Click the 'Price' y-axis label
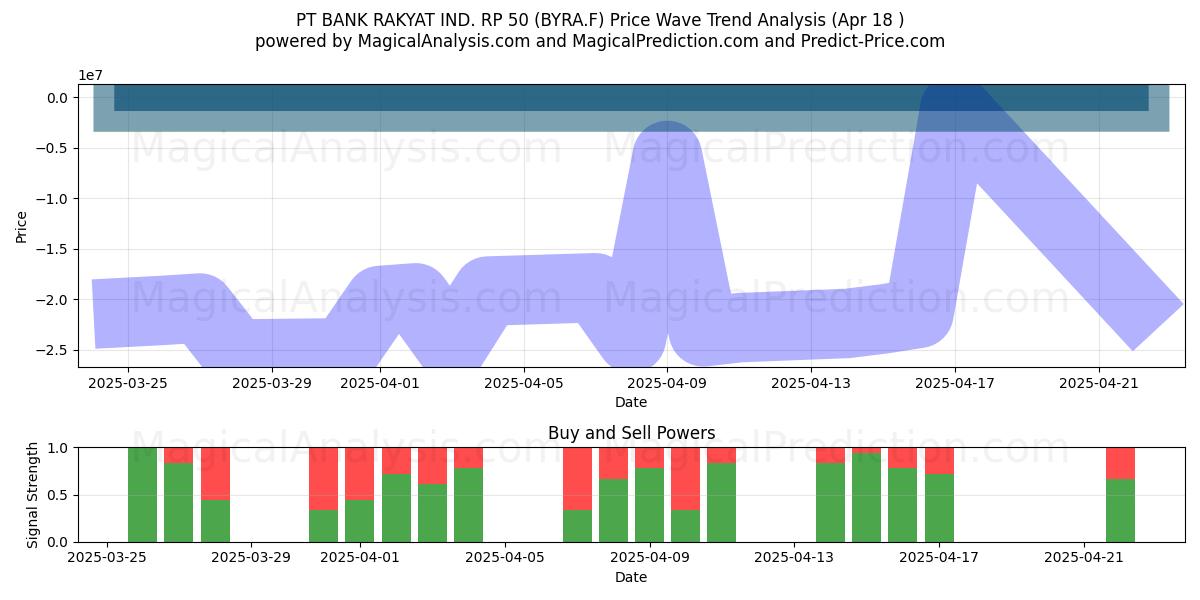The image size is (1200, 600). pos(22,226)
